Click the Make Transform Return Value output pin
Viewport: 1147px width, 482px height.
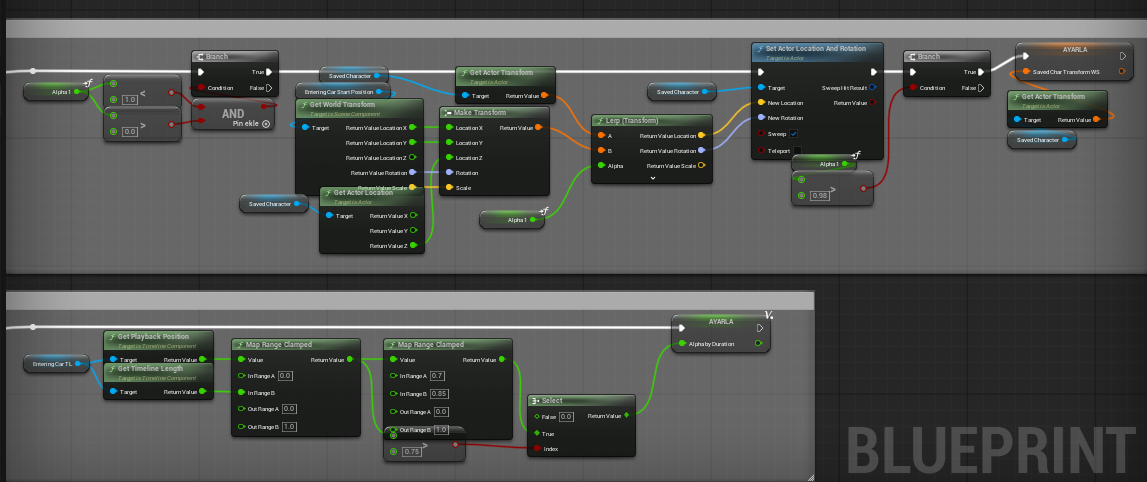point(538,128)
